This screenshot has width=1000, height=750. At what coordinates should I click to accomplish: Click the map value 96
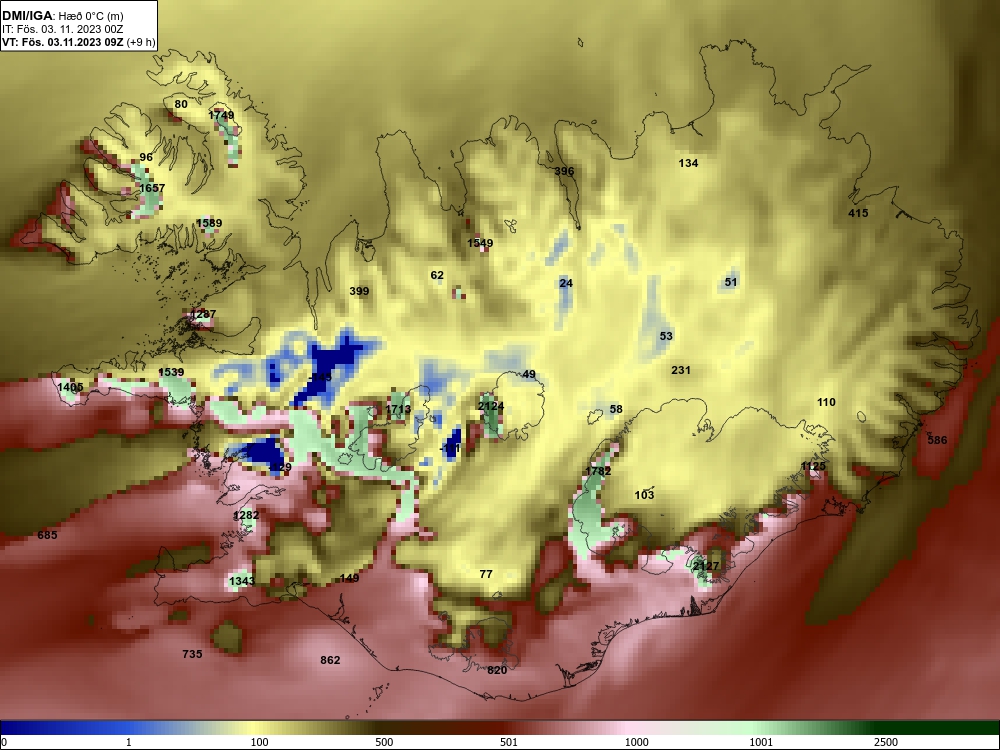click(146, 157)
